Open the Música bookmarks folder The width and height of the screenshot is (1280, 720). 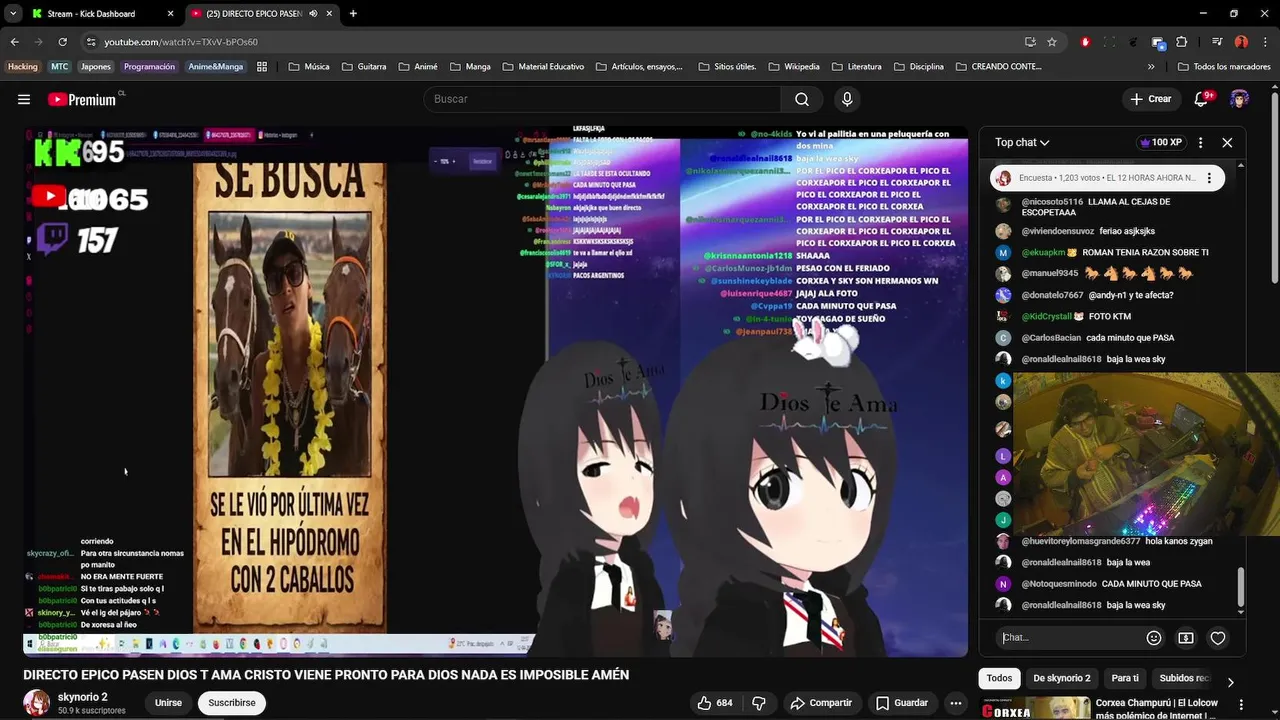coord(308,67)
